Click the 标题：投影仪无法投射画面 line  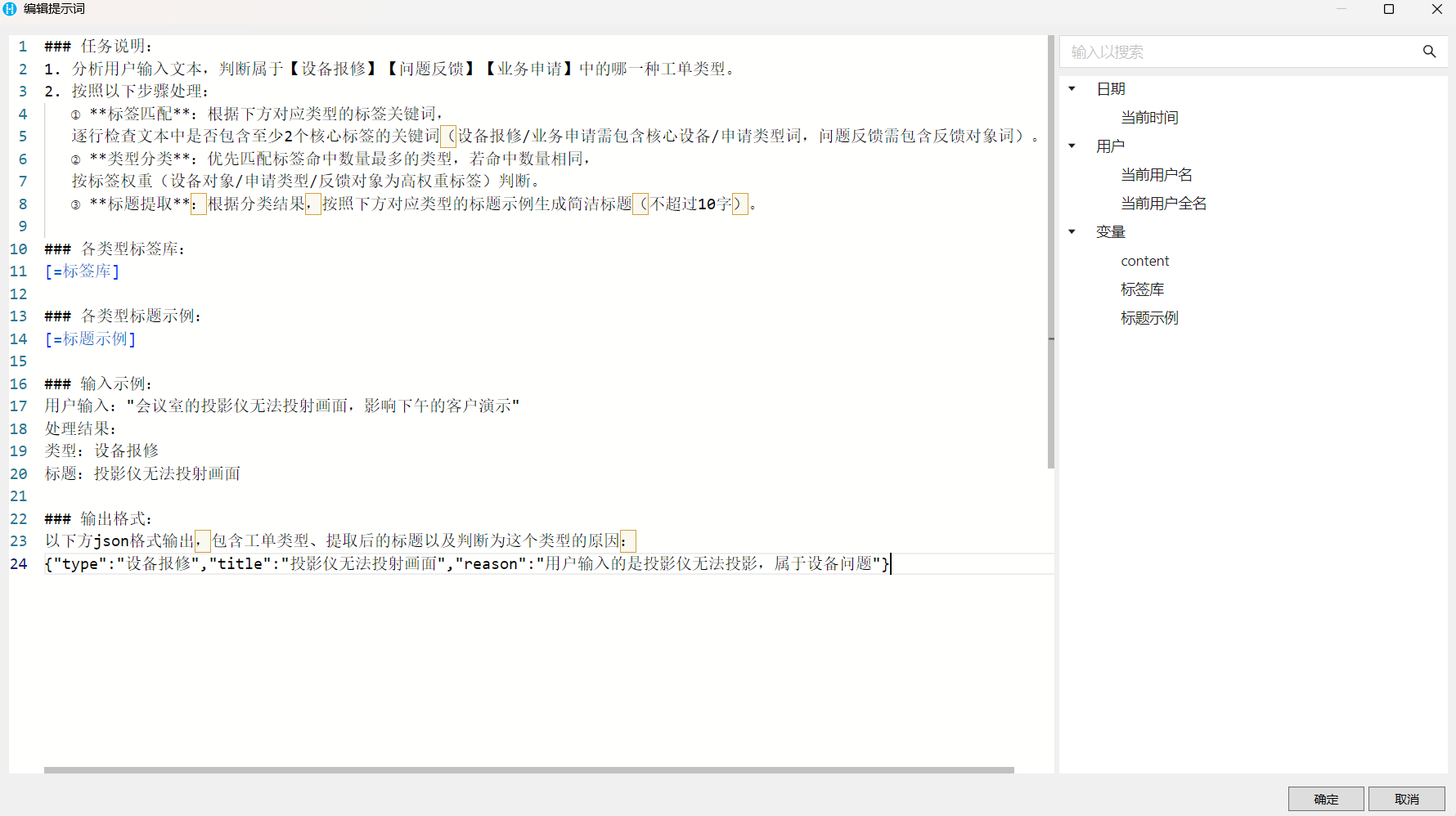[x=142, y=473]
